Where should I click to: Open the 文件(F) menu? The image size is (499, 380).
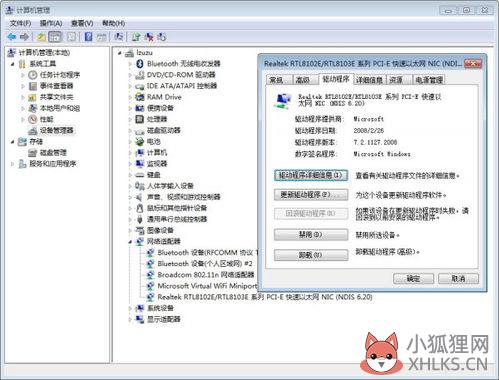click(x=20, y=23)
